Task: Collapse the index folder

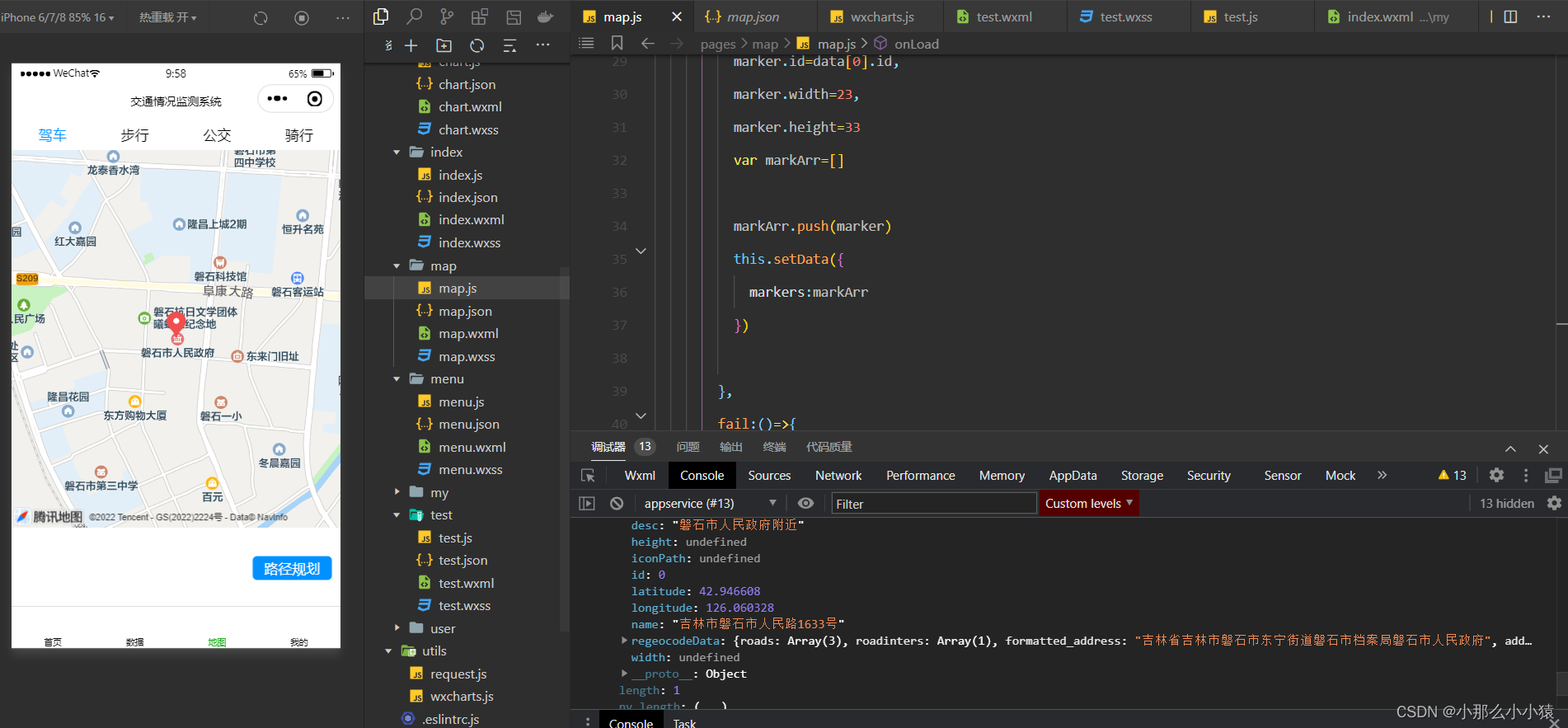Action: tap(397, 152)
